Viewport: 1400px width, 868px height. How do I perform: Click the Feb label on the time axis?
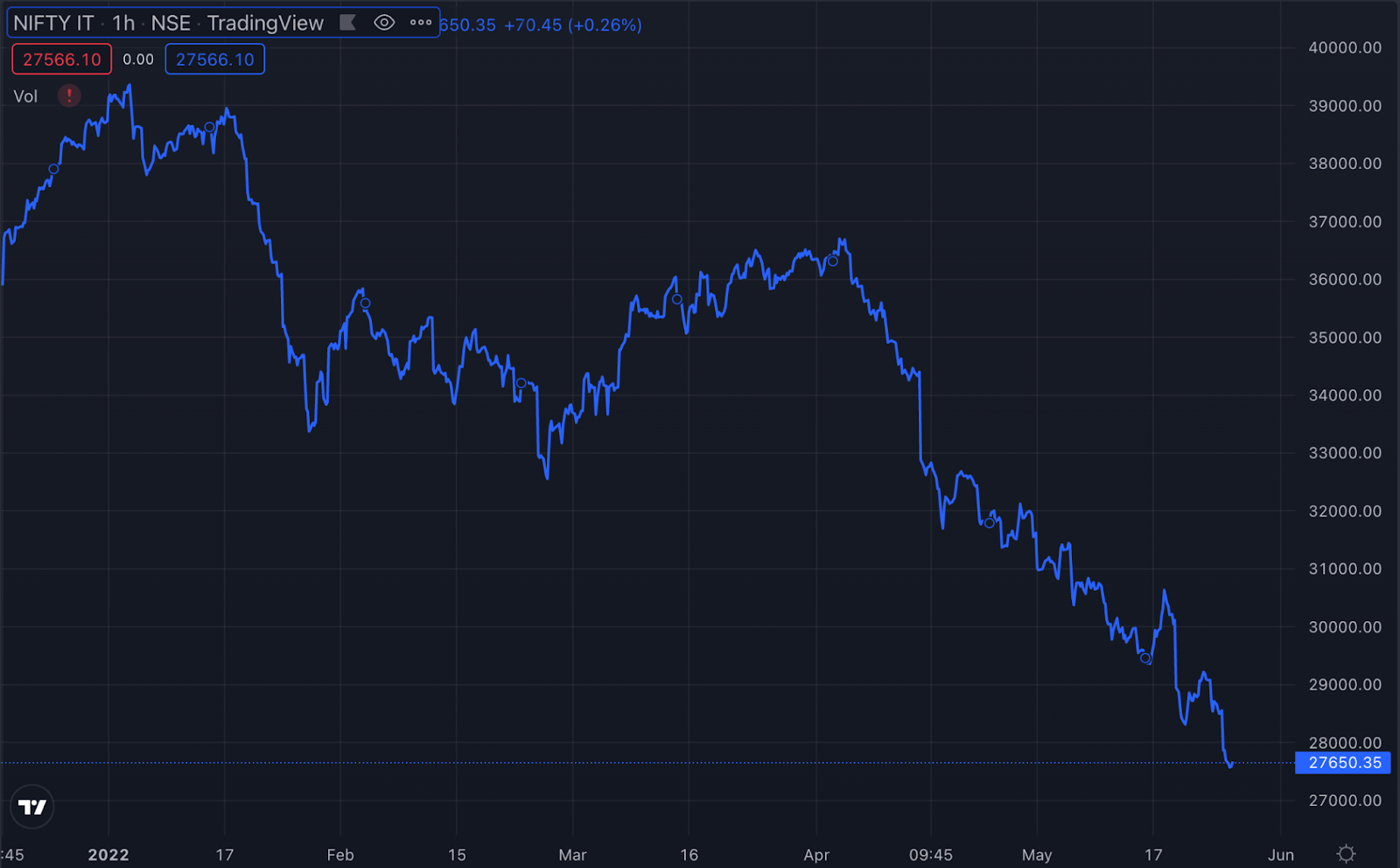340,855
